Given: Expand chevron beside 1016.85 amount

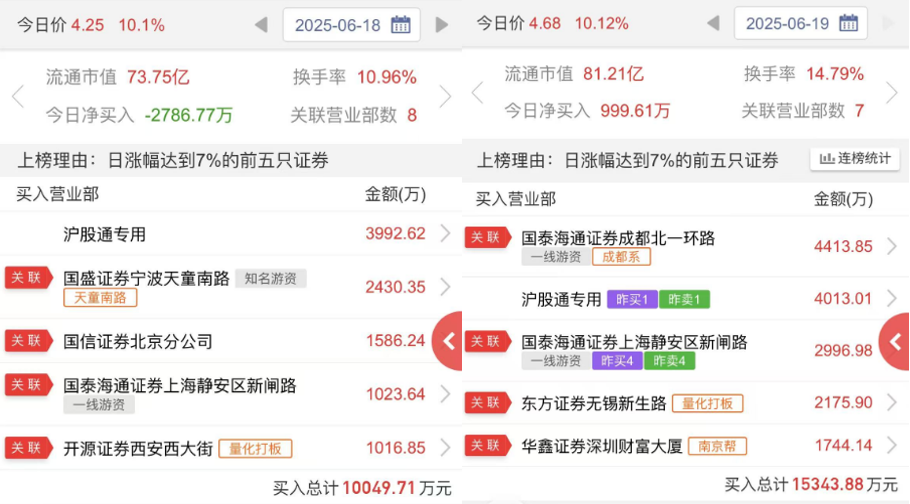Looking at the screenshot, I should pyautogui.click(x=445, y=448).
